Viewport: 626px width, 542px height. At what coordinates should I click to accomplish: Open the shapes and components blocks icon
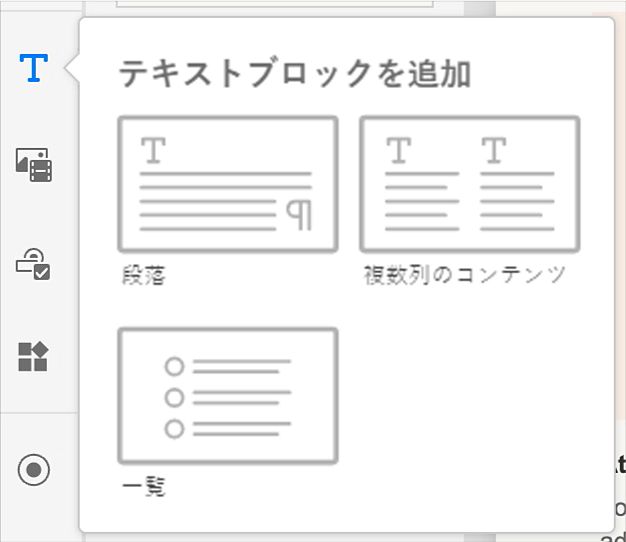tap(34, 356)
